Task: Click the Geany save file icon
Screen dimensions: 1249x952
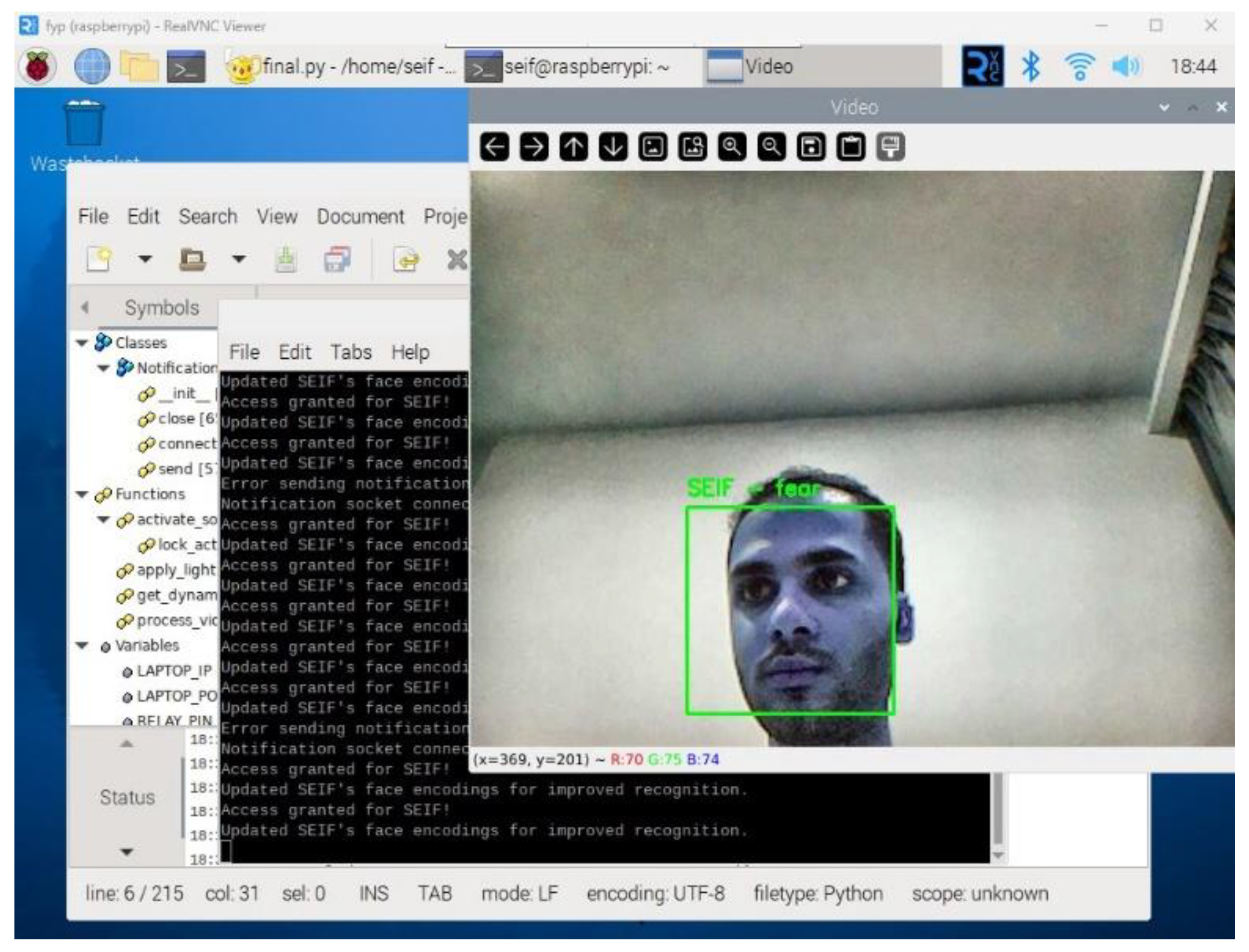Action: click(285, 259)
